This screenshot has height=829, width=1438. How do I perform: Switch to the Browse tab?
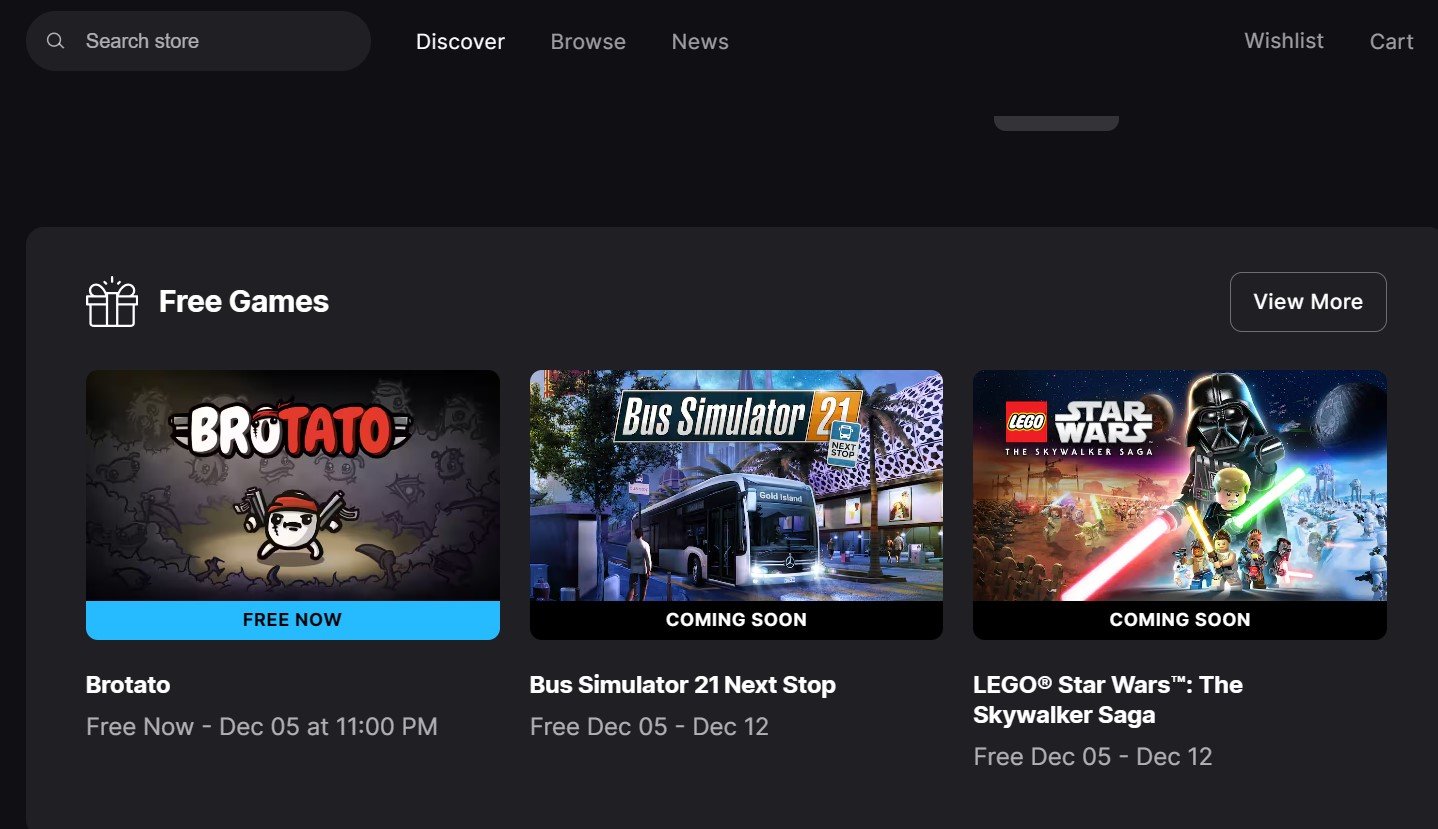[588, 42]
